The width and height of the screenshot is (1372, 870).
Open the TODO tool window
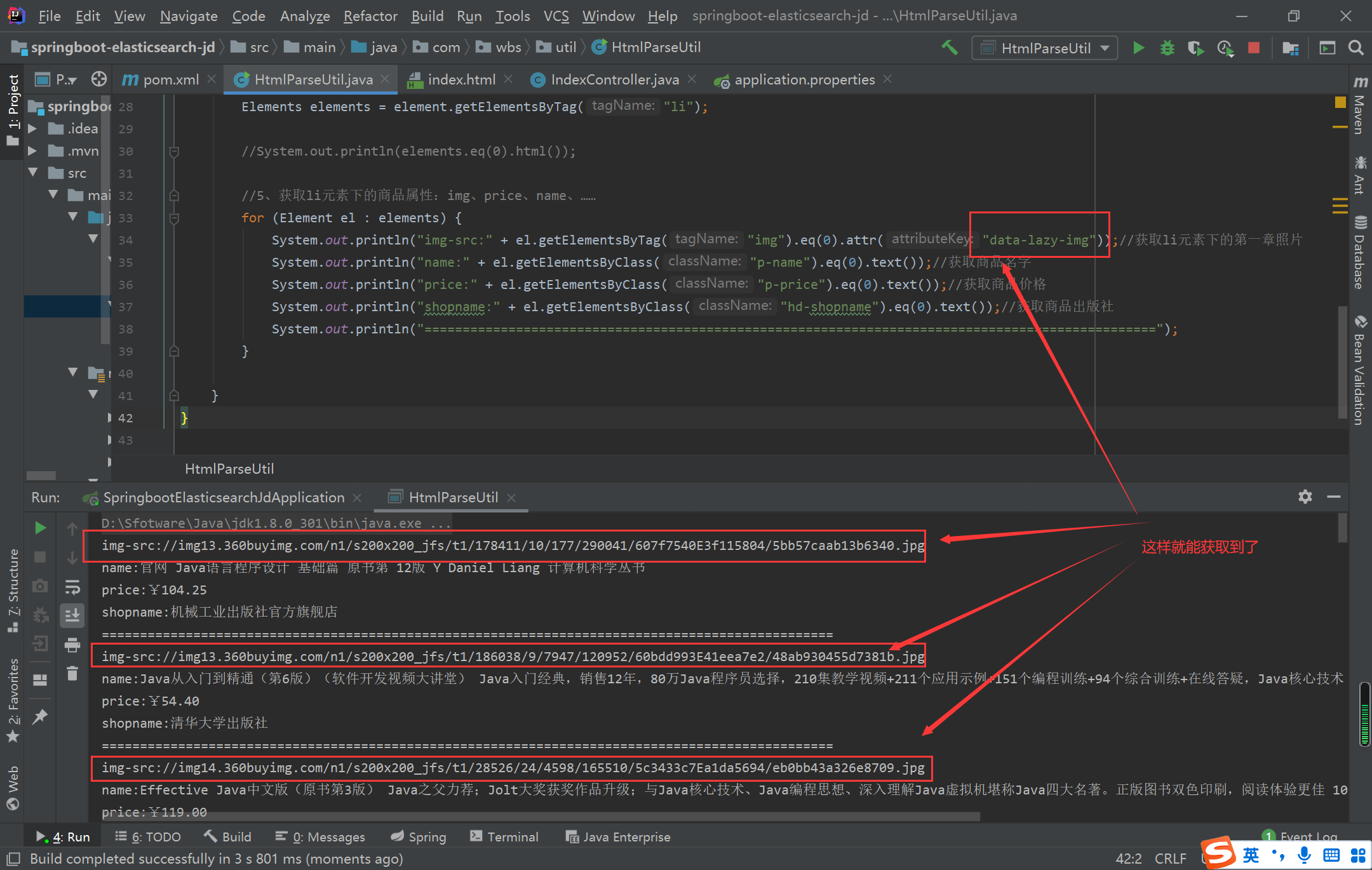(148, 837)
